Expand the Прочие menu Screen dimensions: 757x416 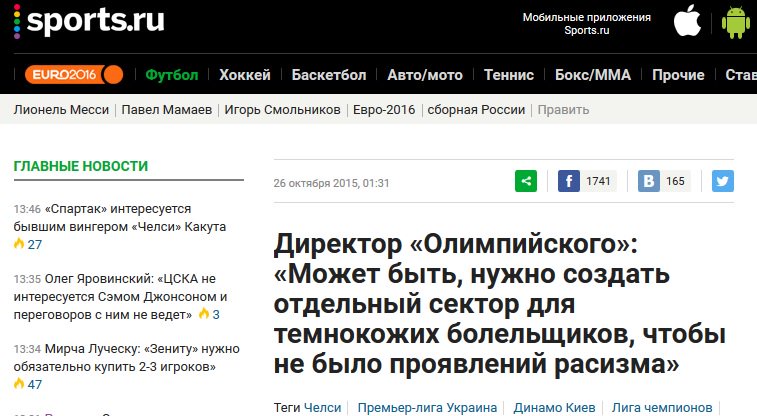point(678,75)
